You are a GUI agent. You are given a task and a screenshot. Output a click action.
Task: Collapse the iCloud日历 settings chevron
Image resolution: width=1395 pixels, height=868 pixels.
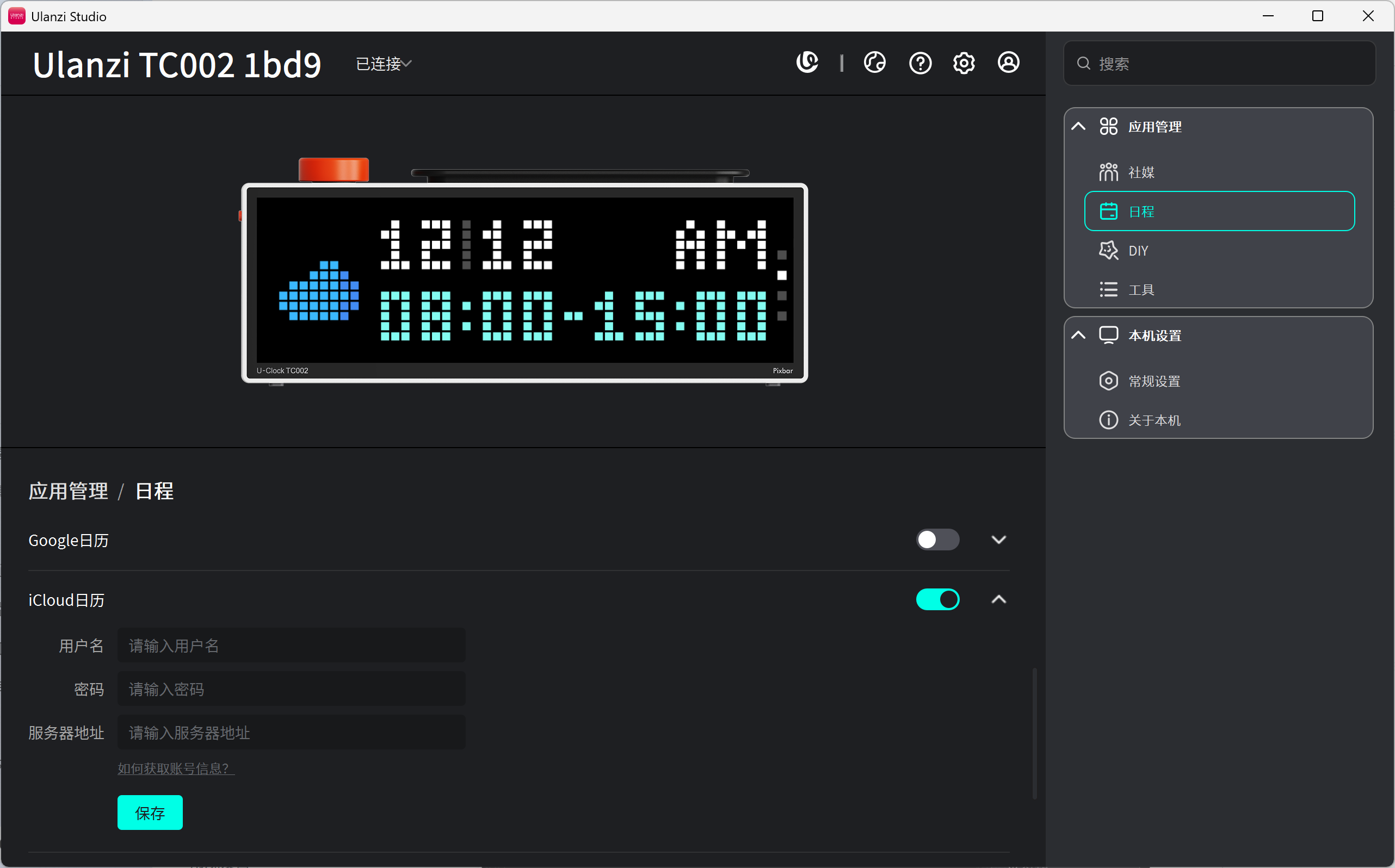999,599
